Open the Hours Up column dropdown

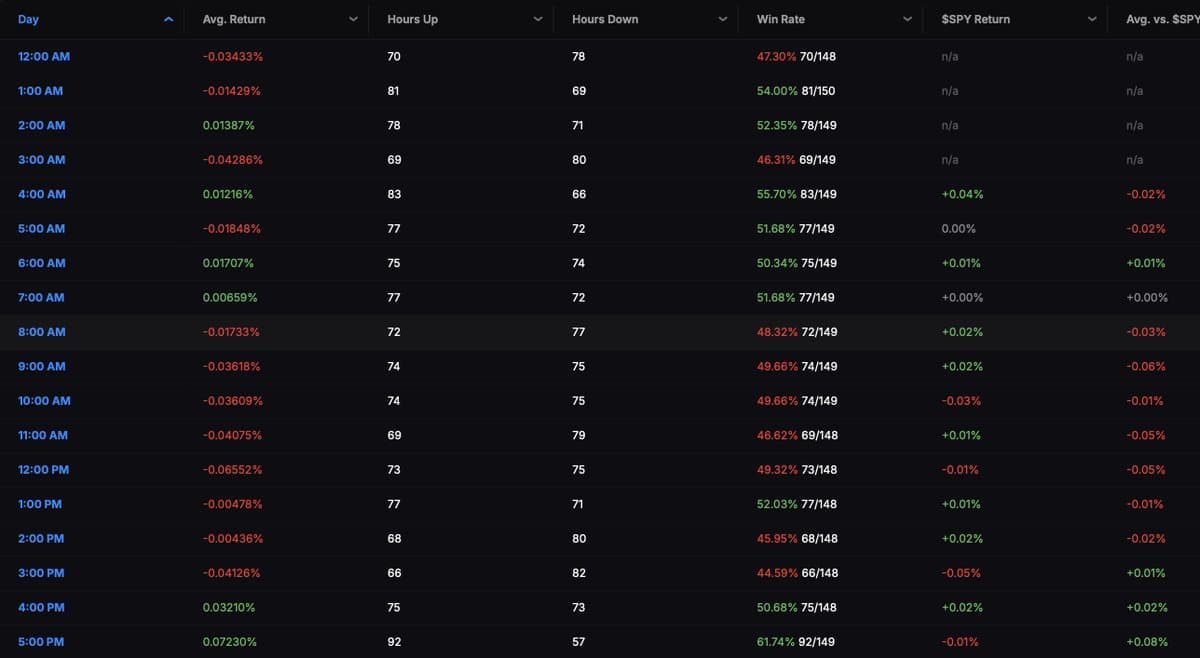[x=537, y=18]
